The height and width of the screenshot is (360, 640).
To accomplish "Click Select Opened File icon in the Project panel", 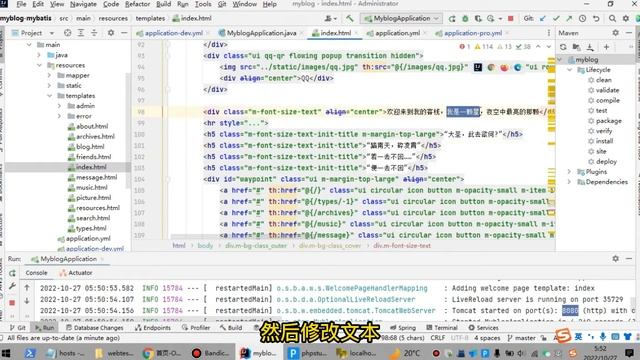I will [68, 33].
